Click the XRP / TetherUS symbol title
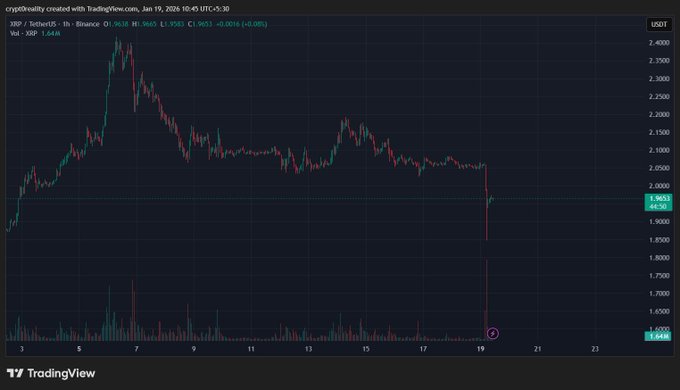This screenshot has width=680, height=390. (55, 24)
